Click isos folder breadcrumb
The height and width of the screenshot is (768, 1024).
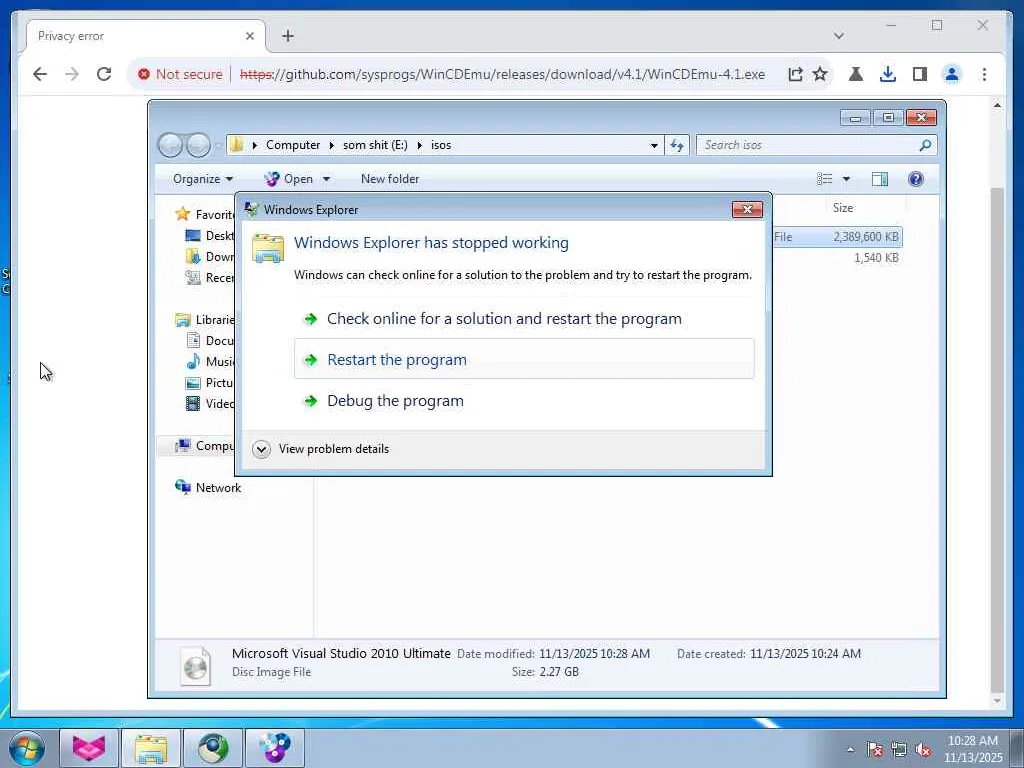[441, 145]
